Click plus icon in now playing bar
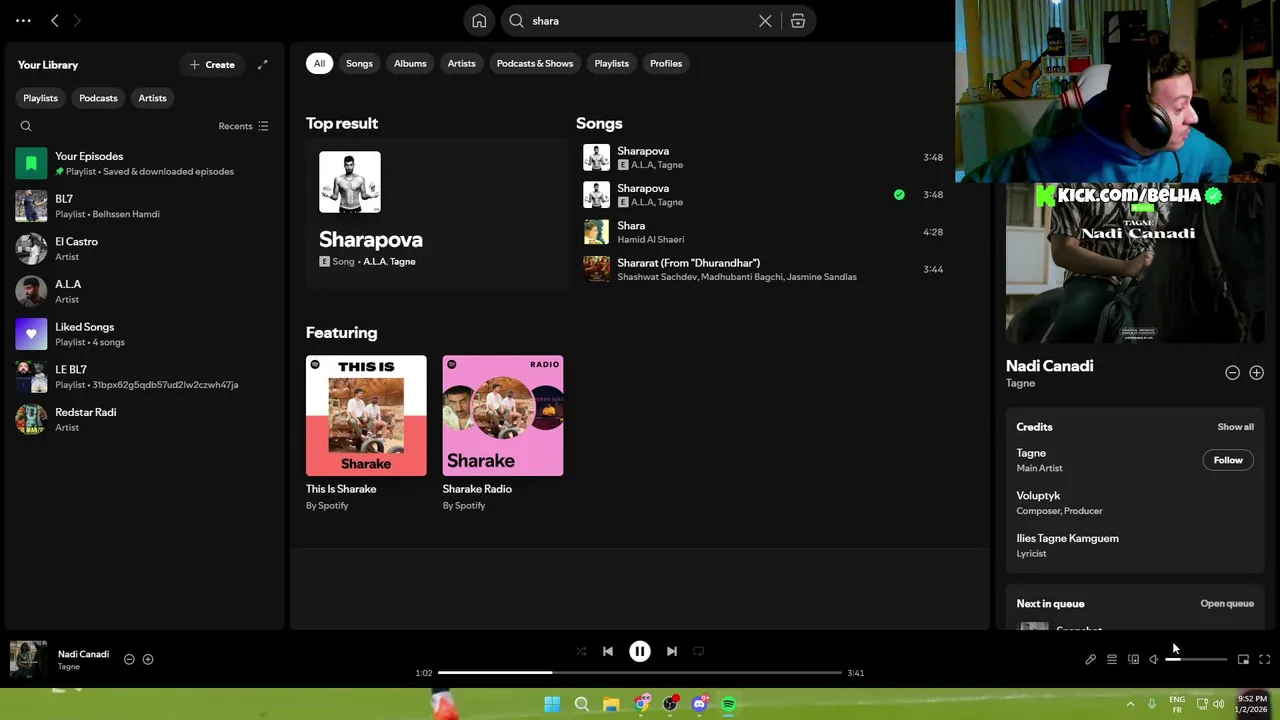This screenshot has height=720, width=1280. click(148, 659)
